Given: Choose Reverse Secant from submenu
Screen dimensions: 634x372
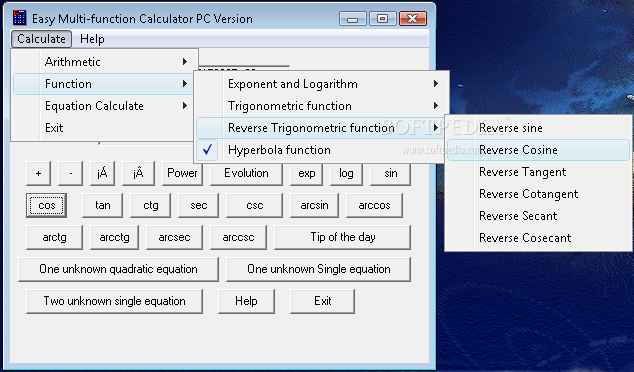Looking at the screenshot, I should point(538,216).
